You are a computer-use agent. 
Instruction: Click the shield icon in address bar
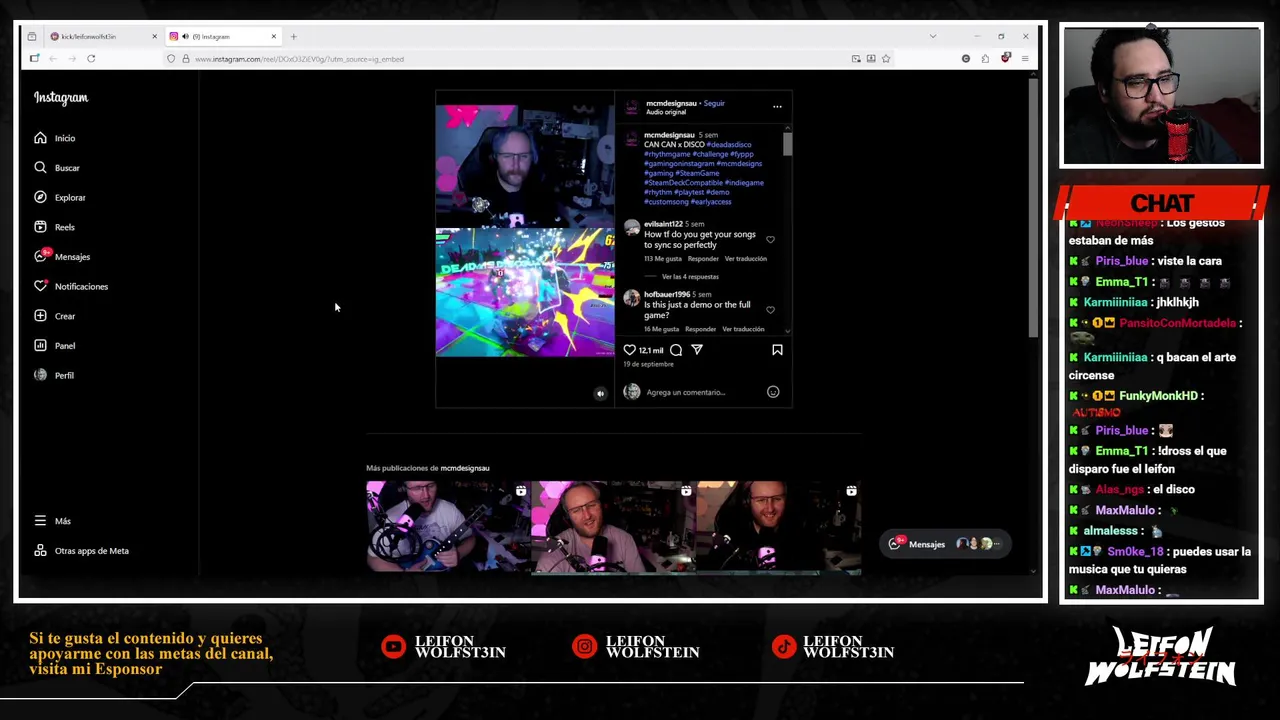[x=171, y=59]
